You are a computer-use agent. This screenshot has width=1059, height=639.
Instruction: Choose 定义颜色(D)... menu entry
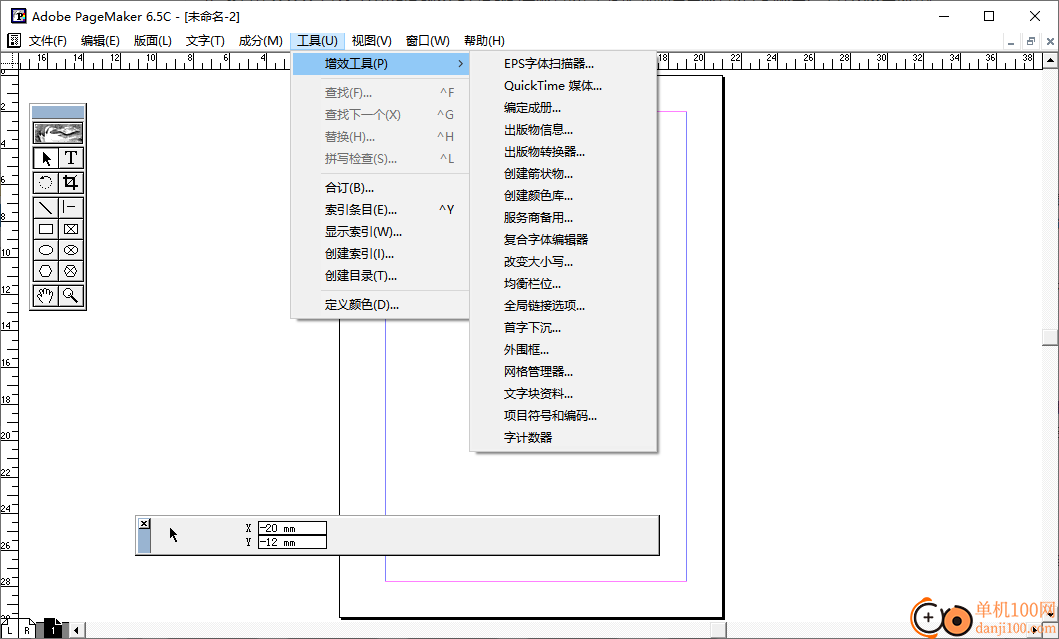click(380, 305)
